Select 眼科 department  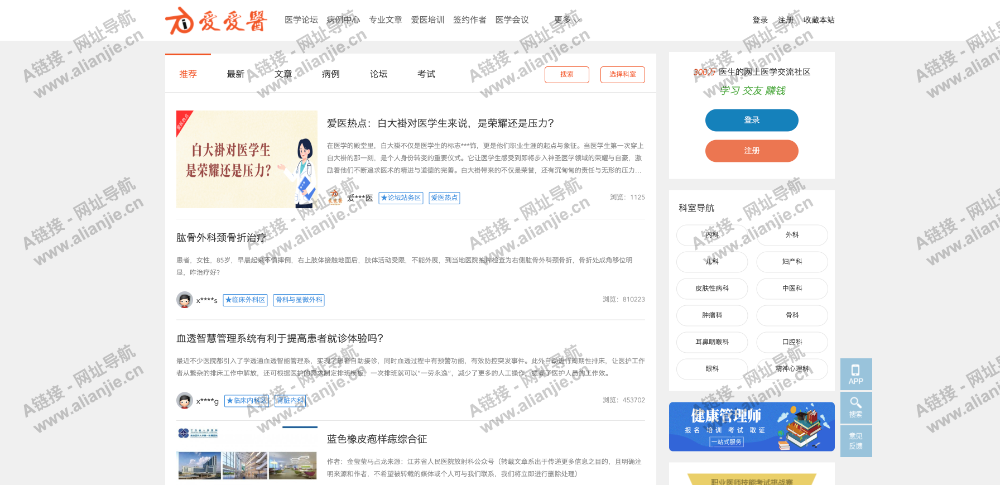pos(712,369)
